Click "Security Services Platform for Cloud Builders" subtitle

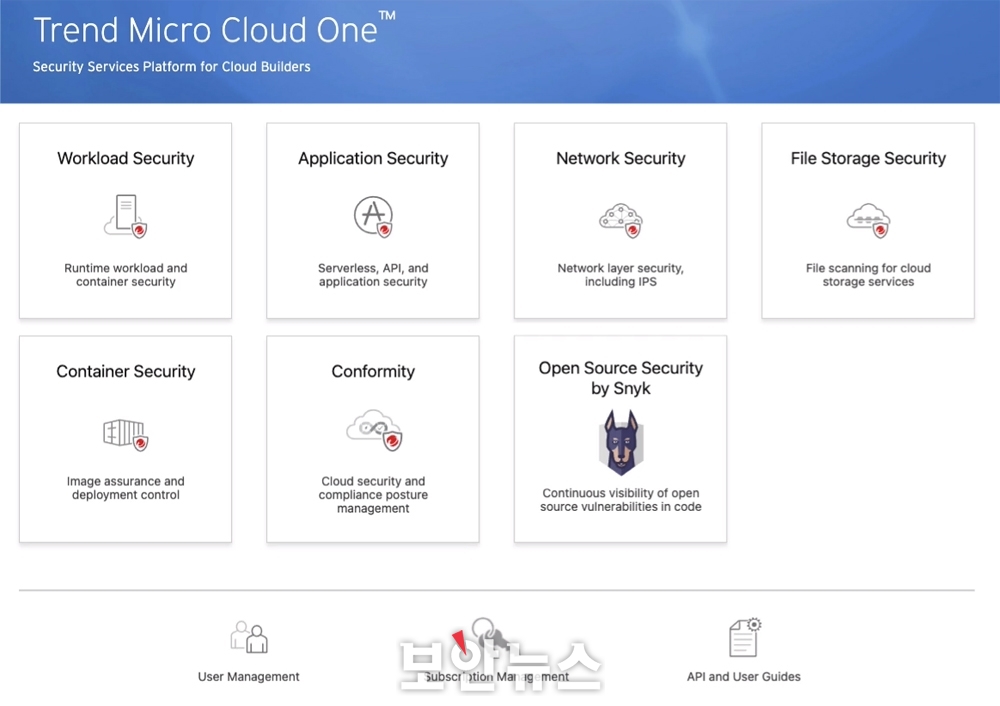coord(172,67)
